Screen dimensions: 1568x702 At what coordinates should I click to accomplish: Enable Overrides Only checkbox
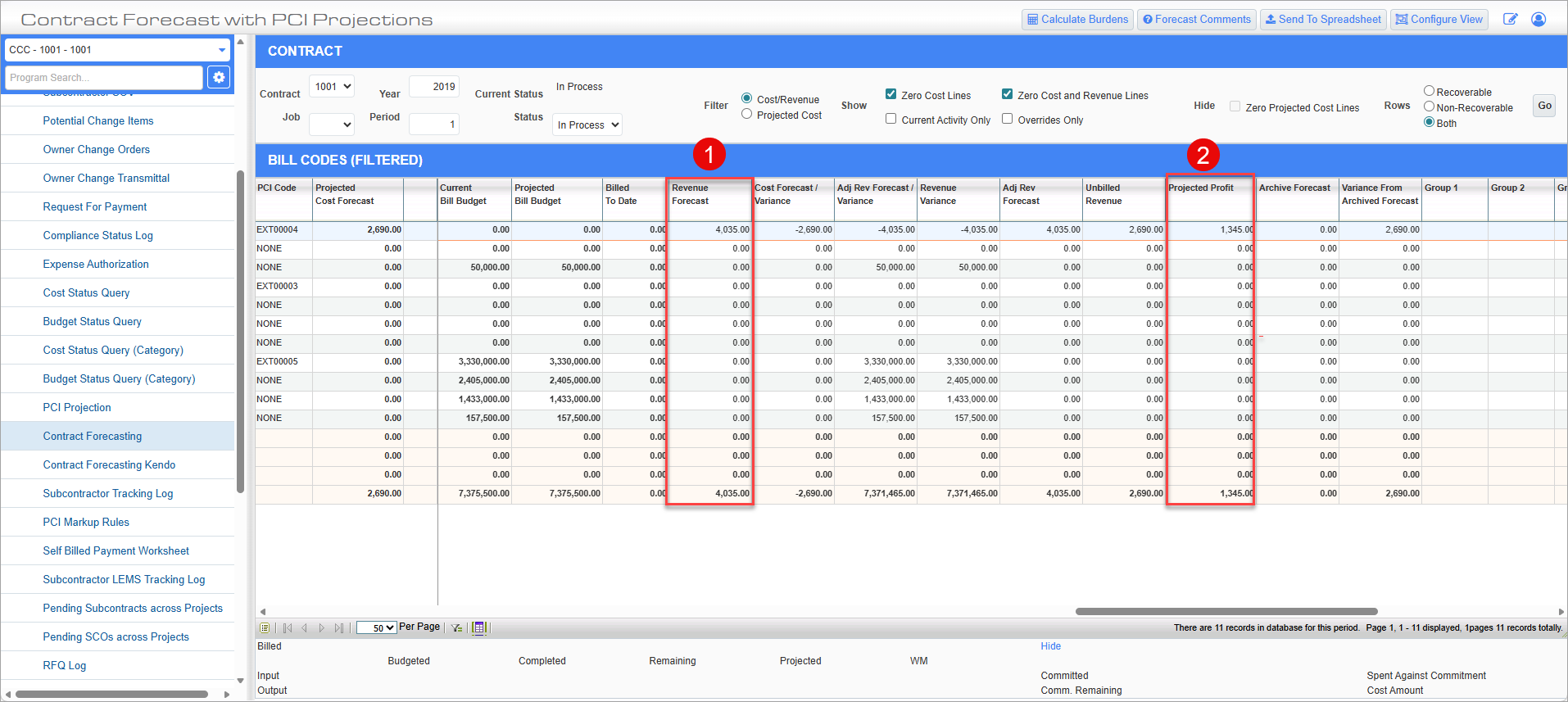coord(1007,119)
